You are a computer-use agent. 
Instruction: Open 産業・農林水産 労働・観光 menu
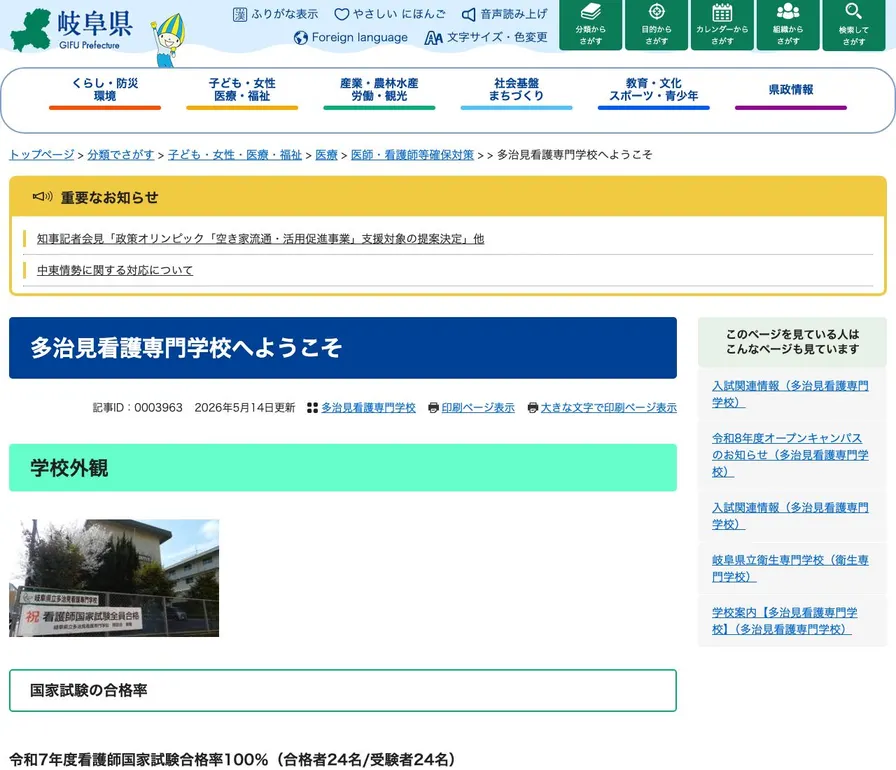[379, 91]
